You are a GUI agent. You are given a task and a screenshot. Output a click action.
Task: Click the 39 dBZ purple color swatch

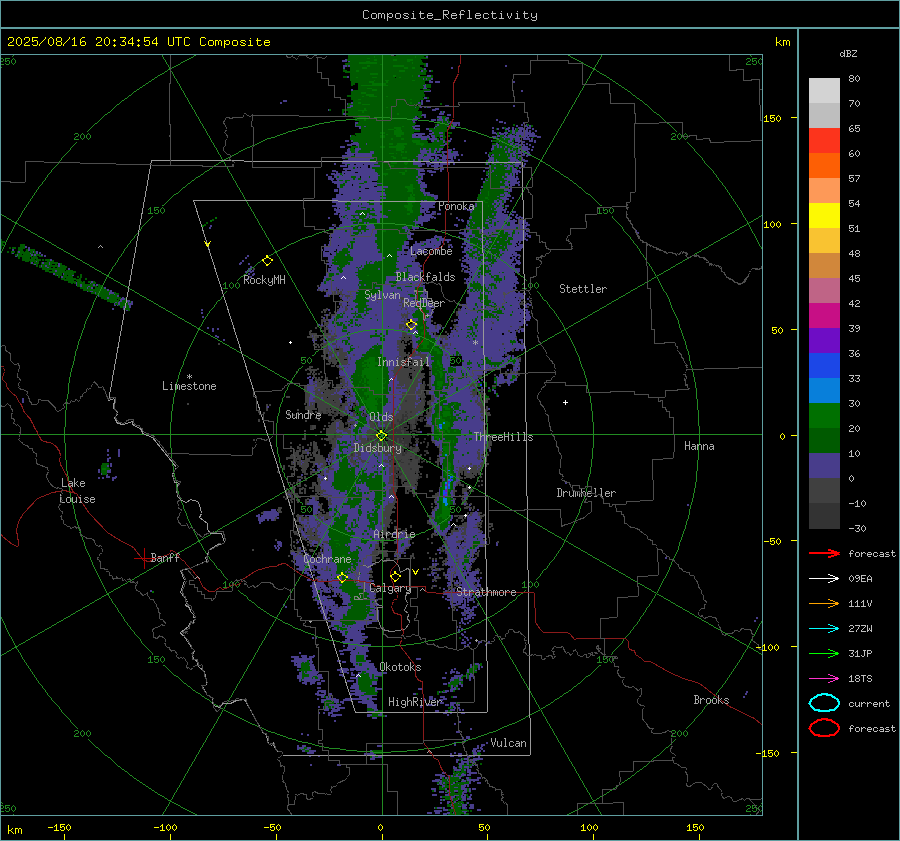[x=824, y=341]
